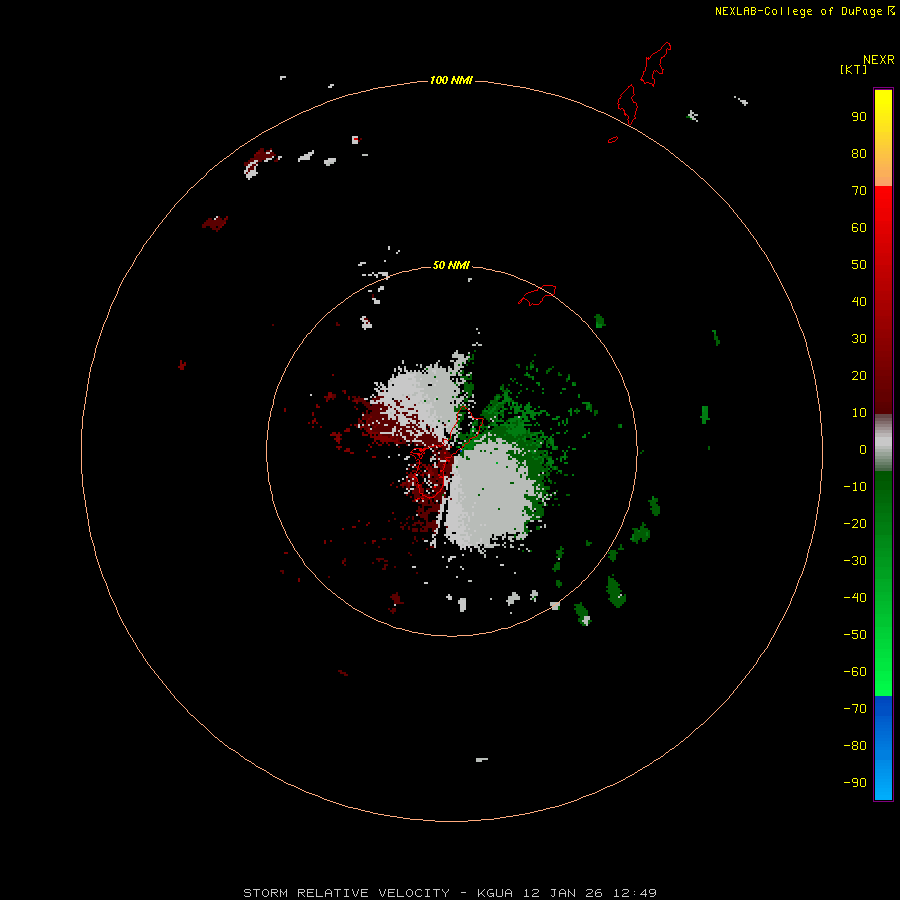900x900 pixels.
Task: Click the -10 value on velocity scale
Action: [855, 487]
